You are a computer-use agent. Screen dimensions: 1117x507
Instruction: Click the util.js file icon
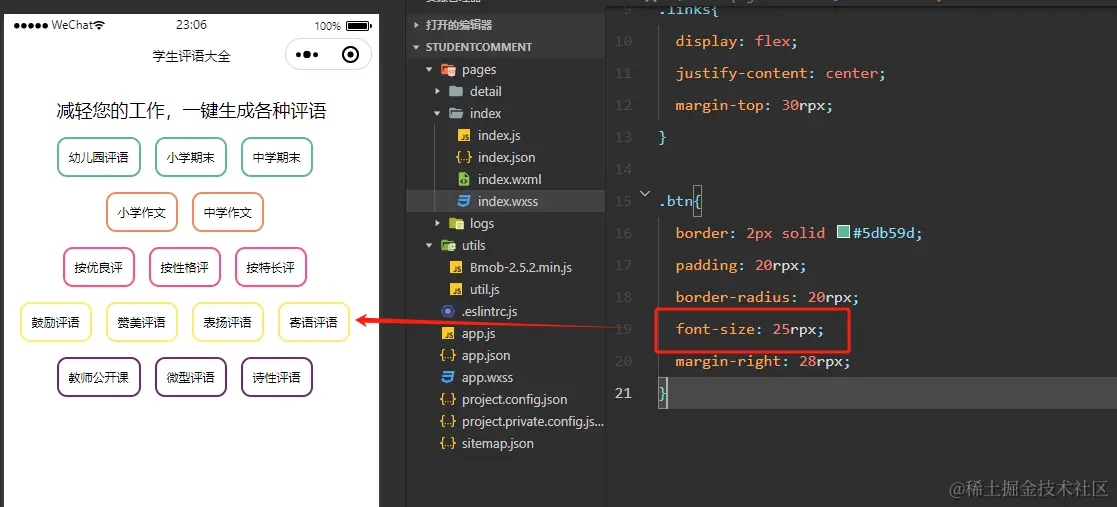456,290
